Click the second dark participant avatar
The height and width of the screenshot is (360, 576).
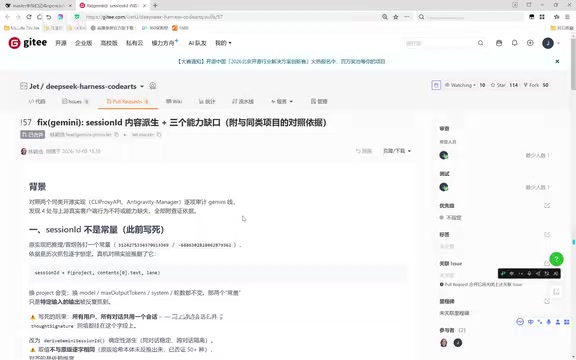point(458,343)
